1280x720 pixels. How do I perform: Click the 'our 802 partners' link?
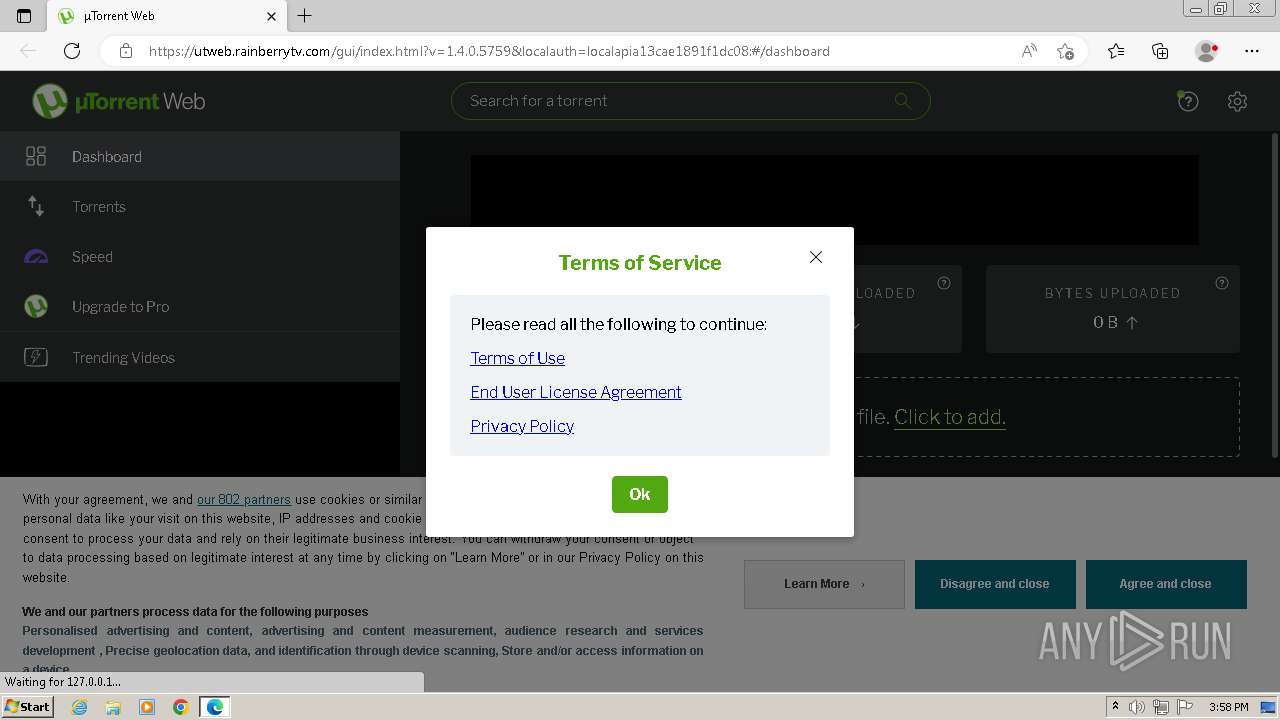tap(243, 499)
